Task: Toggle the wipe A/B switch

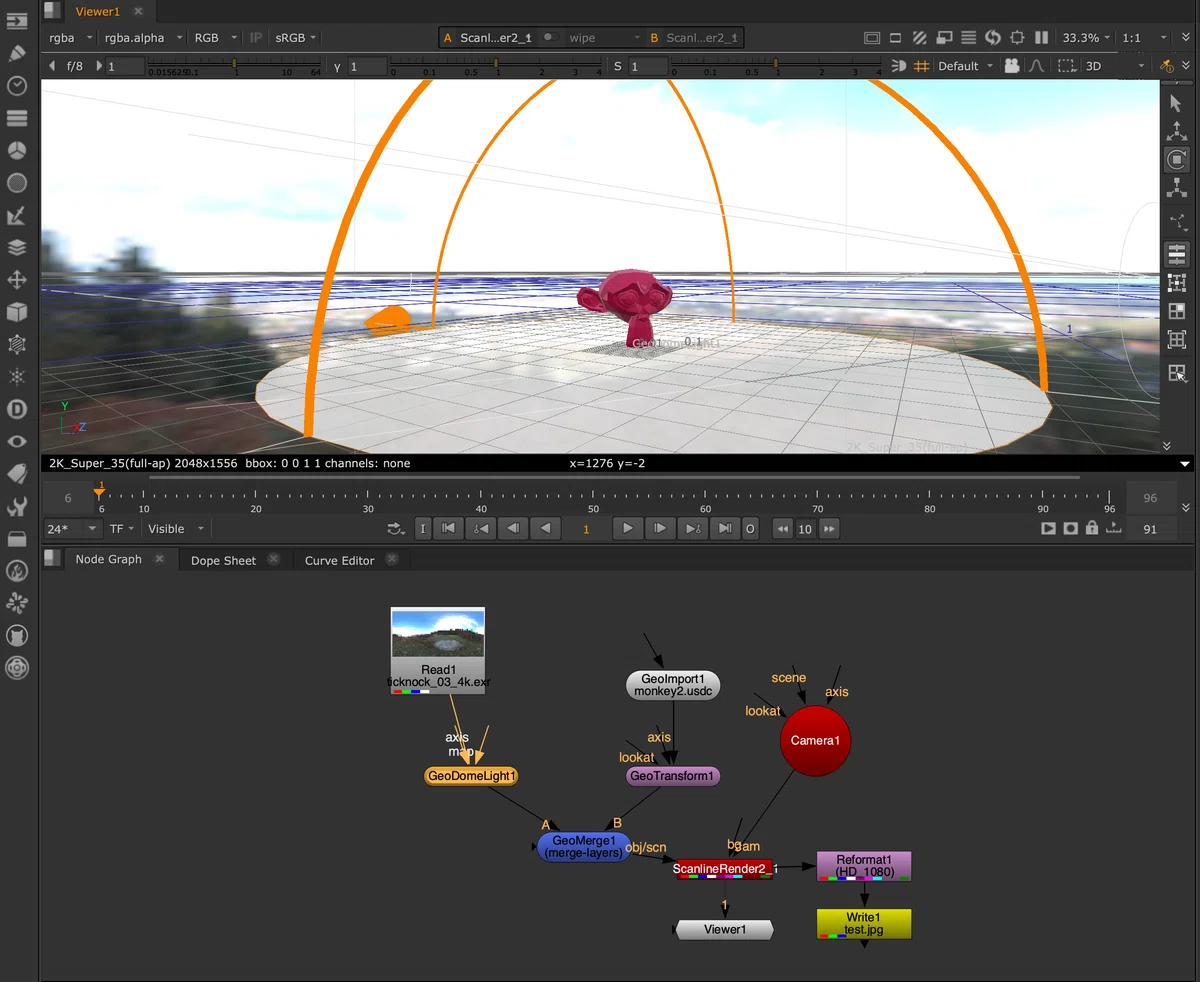Action: [550, 38]
